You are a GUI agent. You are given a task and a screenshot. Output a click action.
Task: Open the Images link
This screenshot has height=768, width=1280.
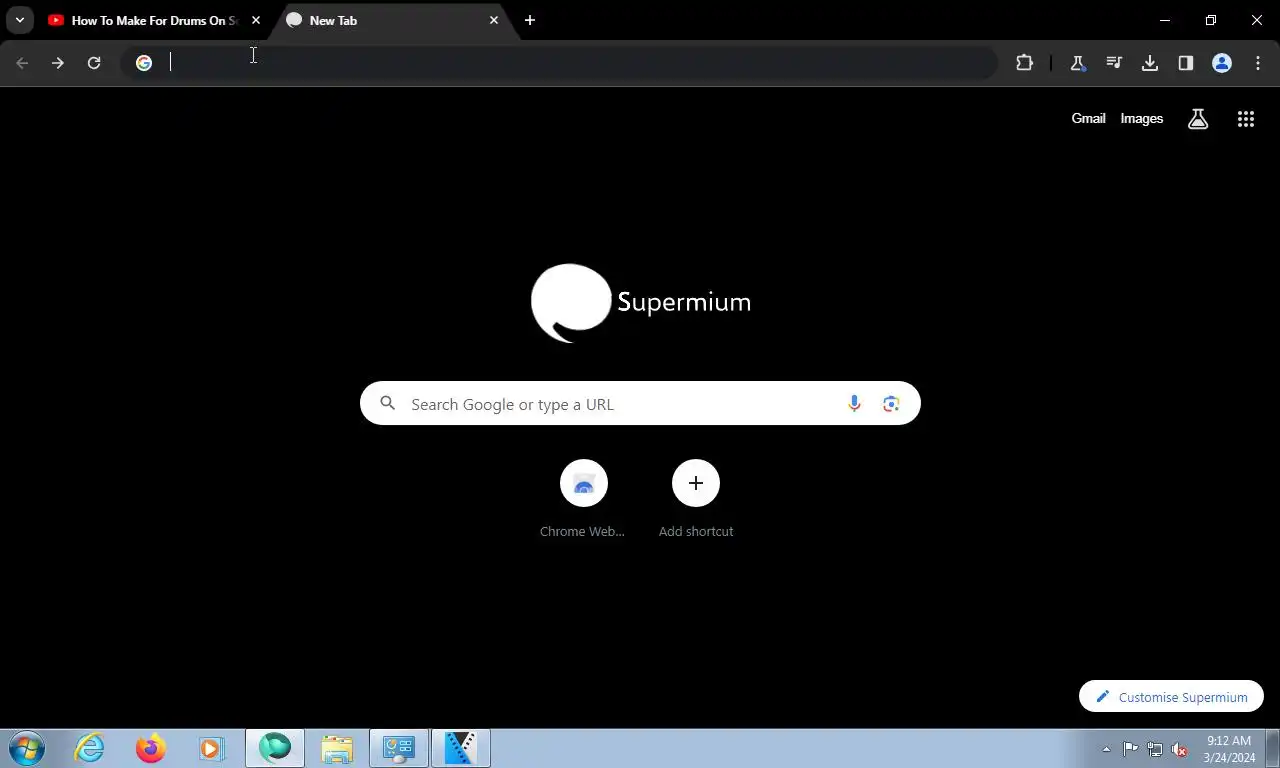tap(1141, 118)
